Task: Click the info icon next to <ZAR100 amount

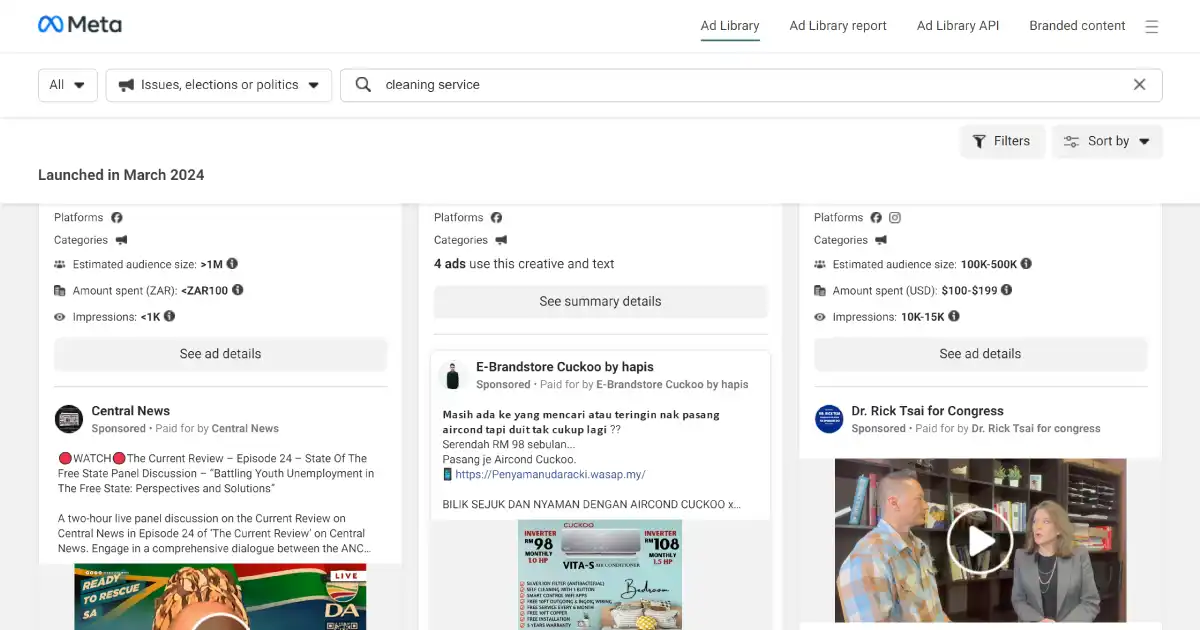Action: coord(238,290)
